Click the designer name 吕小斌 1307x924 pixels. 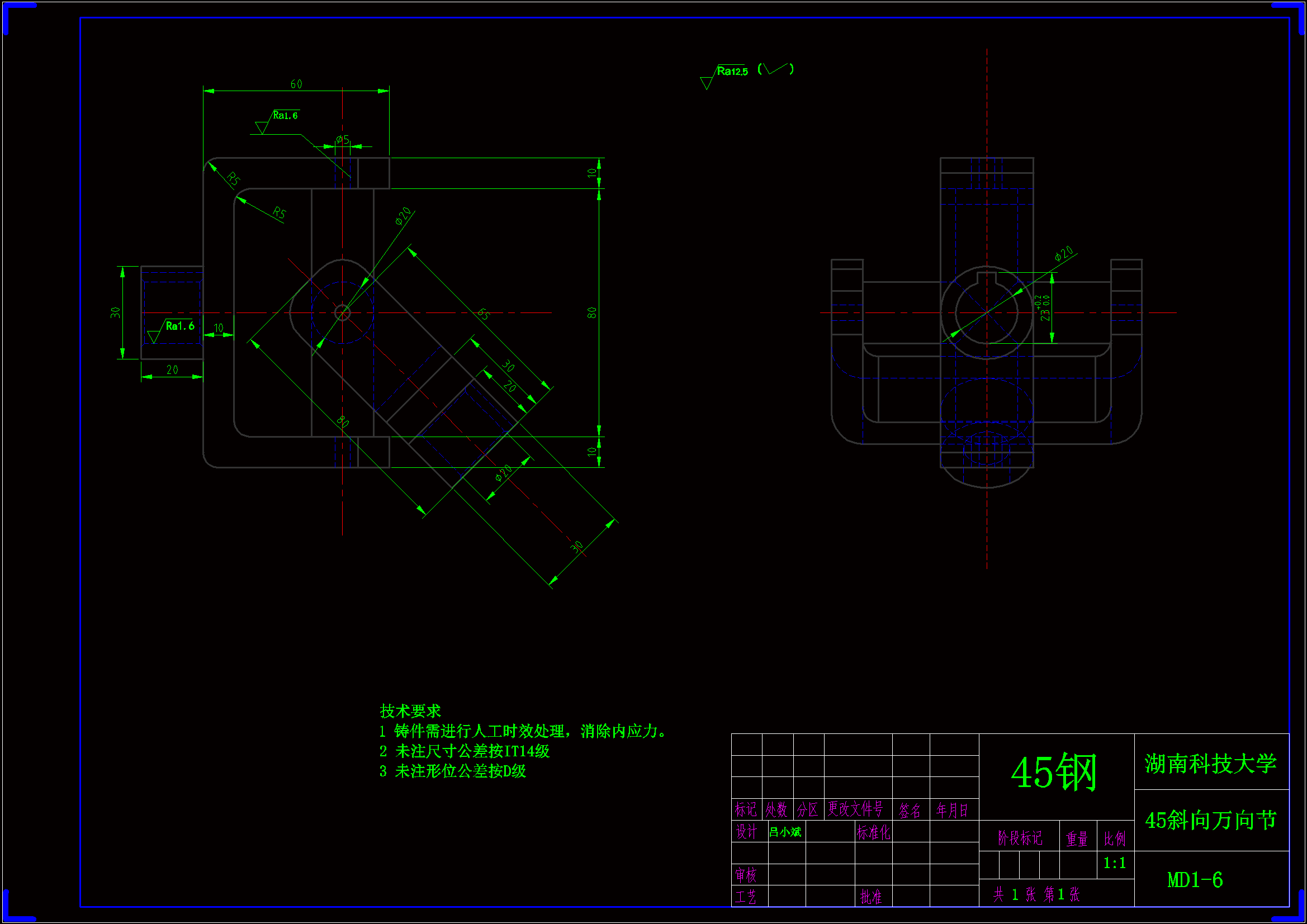pyautogui.click(x=785, y=832)
